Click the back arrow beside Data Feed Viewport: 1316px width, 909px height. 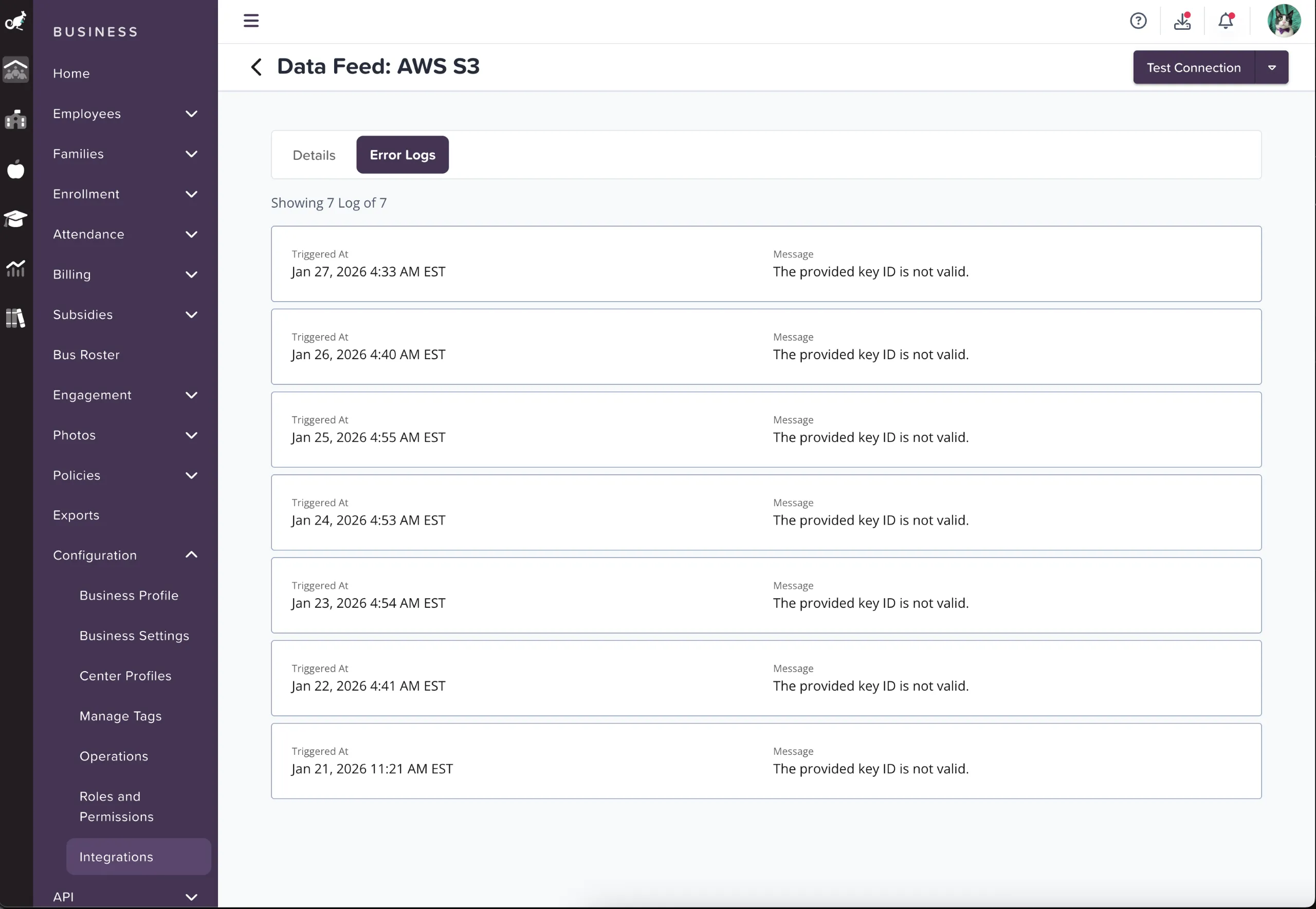[x=256, y=67]
